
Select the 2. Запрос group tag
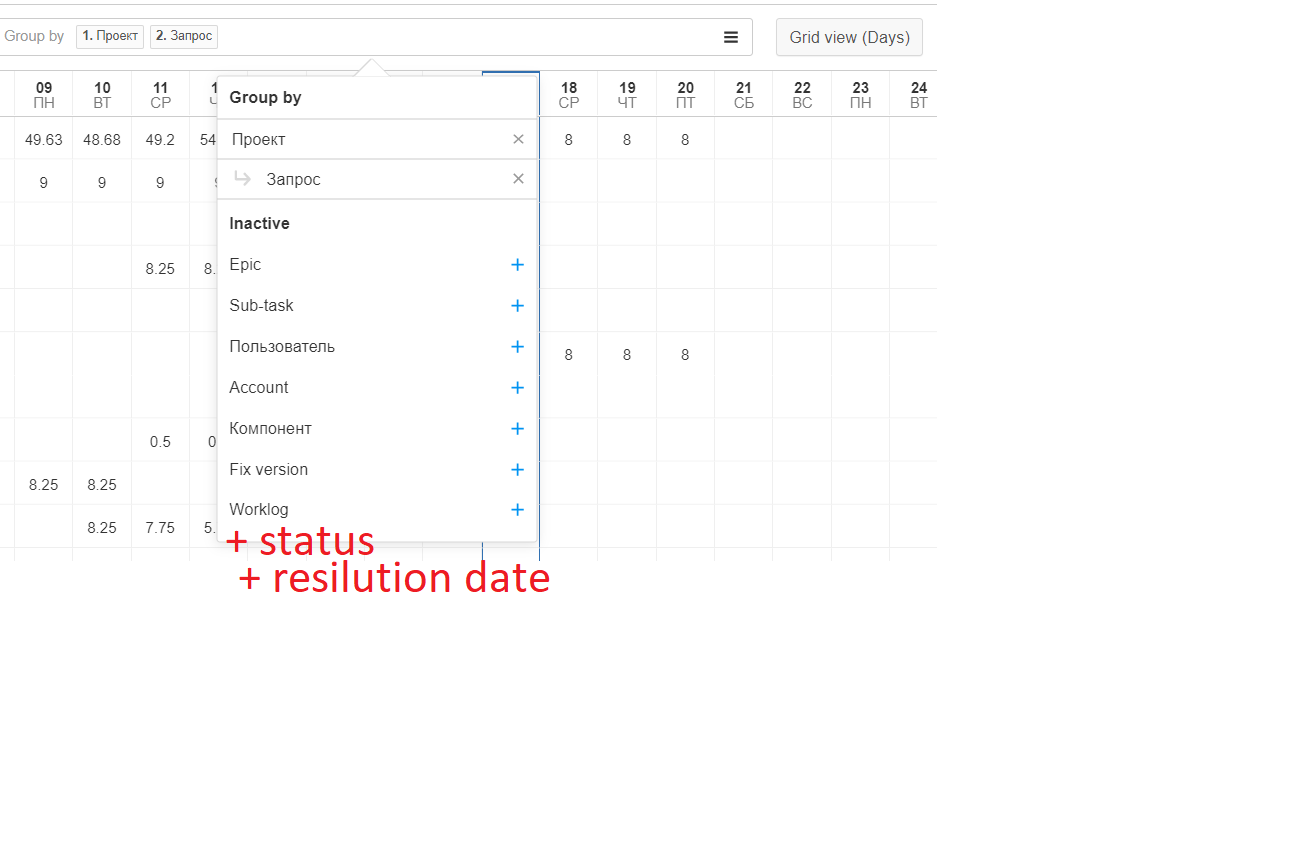coord(184,36)
